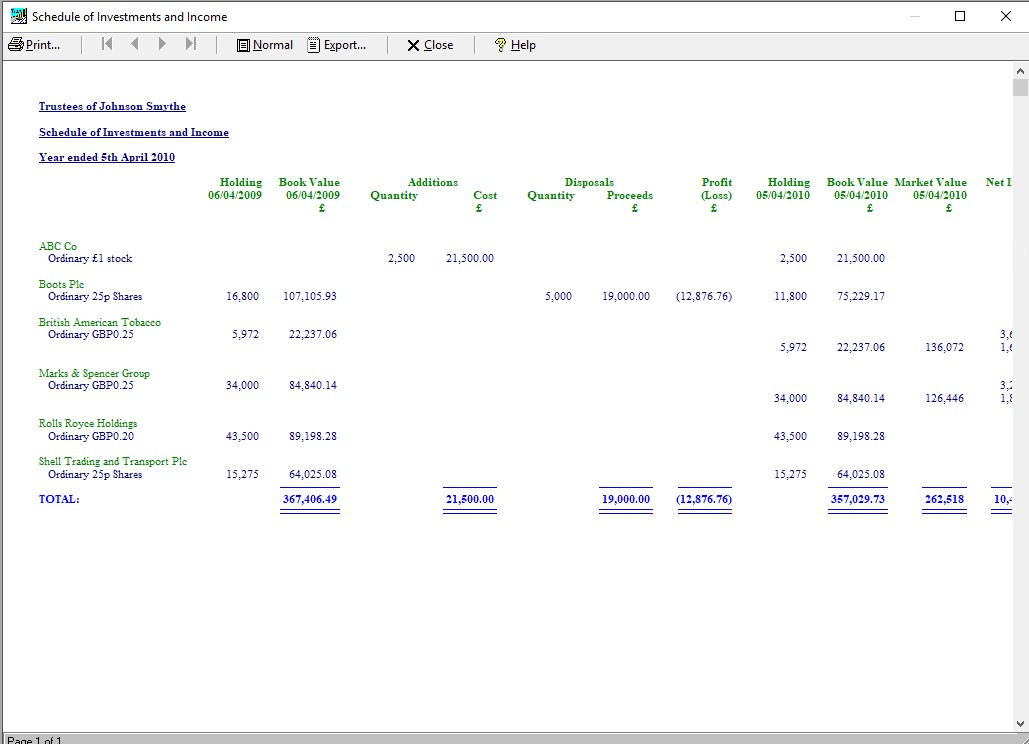This screenshot has height=744, width=1029.
Task: Click the scroll up arrow
Action: tap(1020, 70)
